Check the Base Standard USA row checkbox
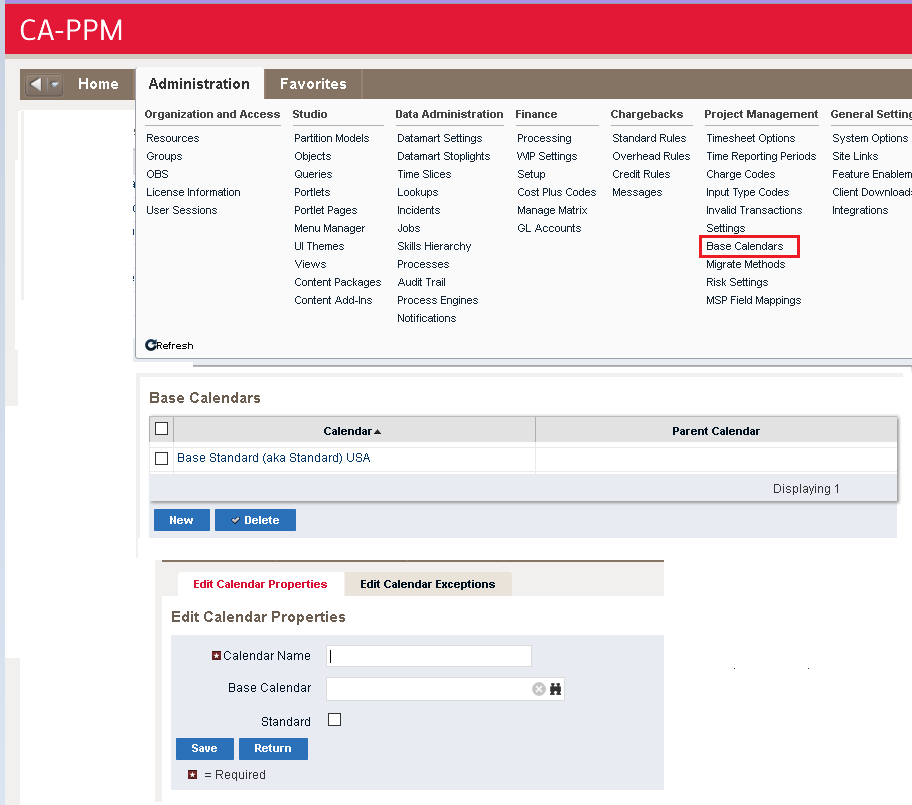Screen dimensions: 912x805 (162, 458)
